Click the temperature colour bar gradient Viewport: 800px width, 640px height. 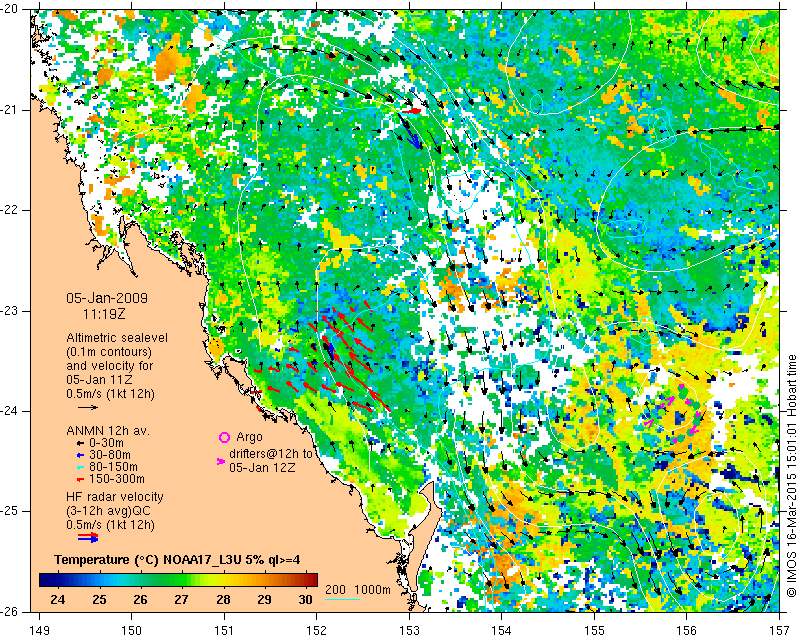pyautogui.click(x=178, y=580)
